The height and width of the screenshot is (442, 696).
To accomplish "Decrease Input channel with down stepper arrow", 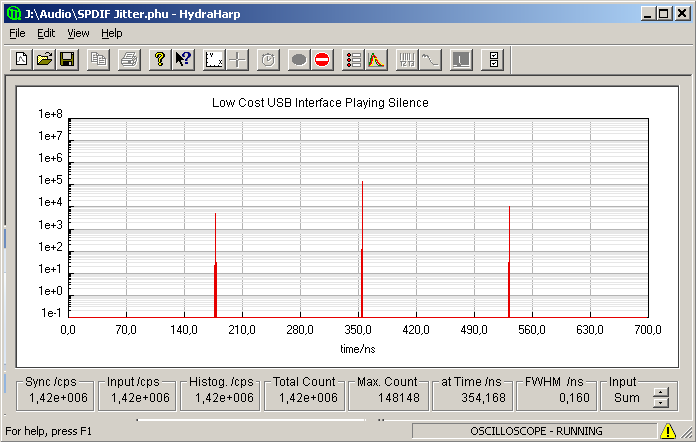I will (661, 403).
